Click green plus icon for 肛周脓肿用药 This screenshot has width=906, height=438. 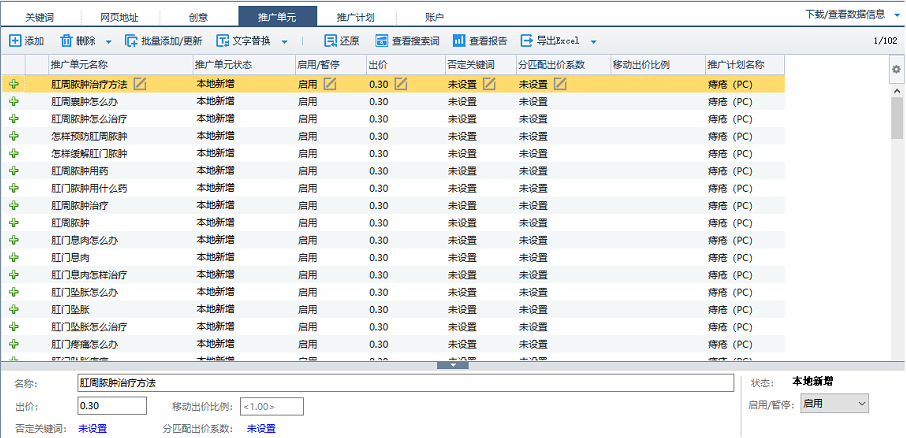(14, 171)
